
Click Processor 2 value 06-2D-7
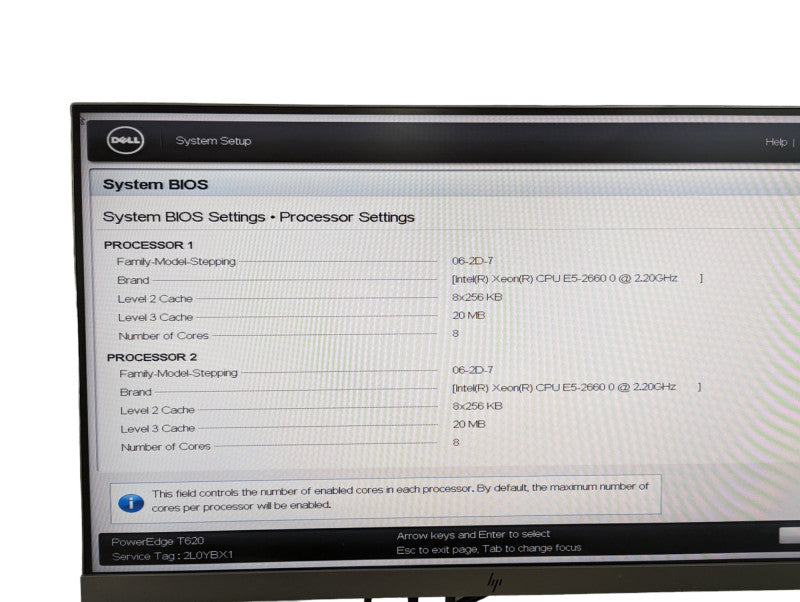(473, 370)
